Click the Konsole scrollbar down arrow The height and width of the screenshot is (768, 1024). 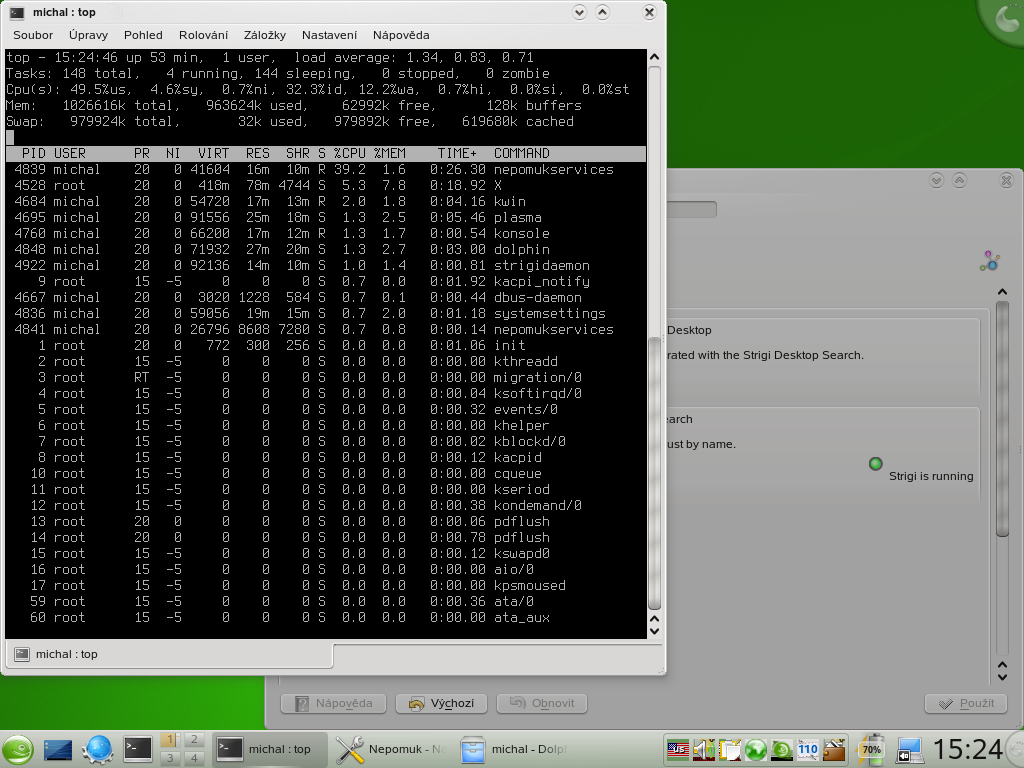[654, 632]
